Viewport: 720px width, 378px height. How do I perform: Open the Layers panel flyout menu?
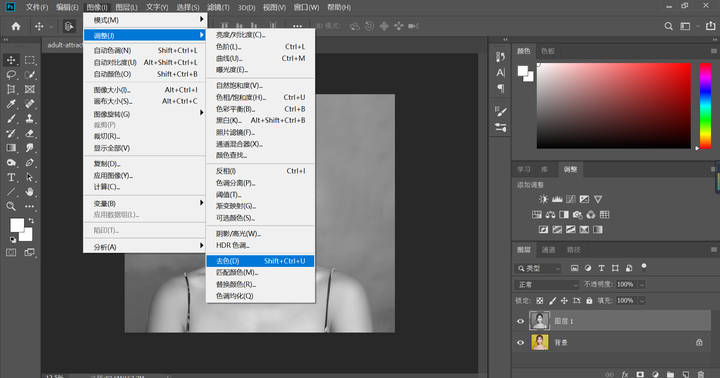click(714, 250)
